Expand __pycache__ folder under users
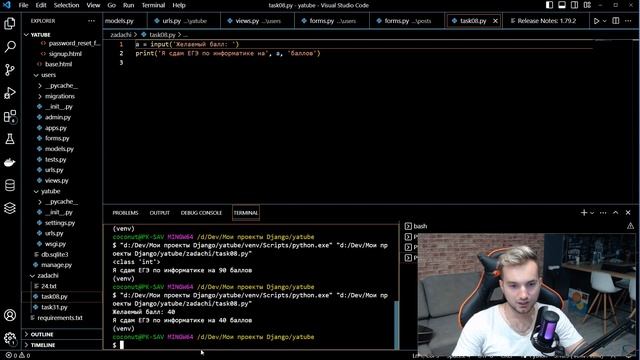 pos(40,86)
